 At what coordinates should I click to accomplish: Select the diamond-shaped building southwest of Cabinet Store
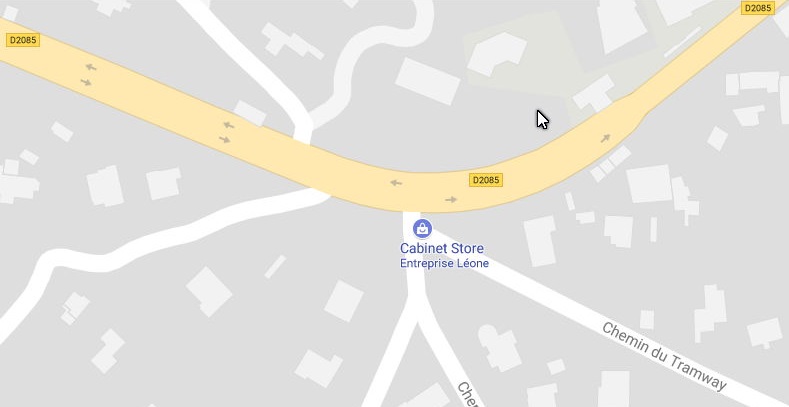(209, 292)
